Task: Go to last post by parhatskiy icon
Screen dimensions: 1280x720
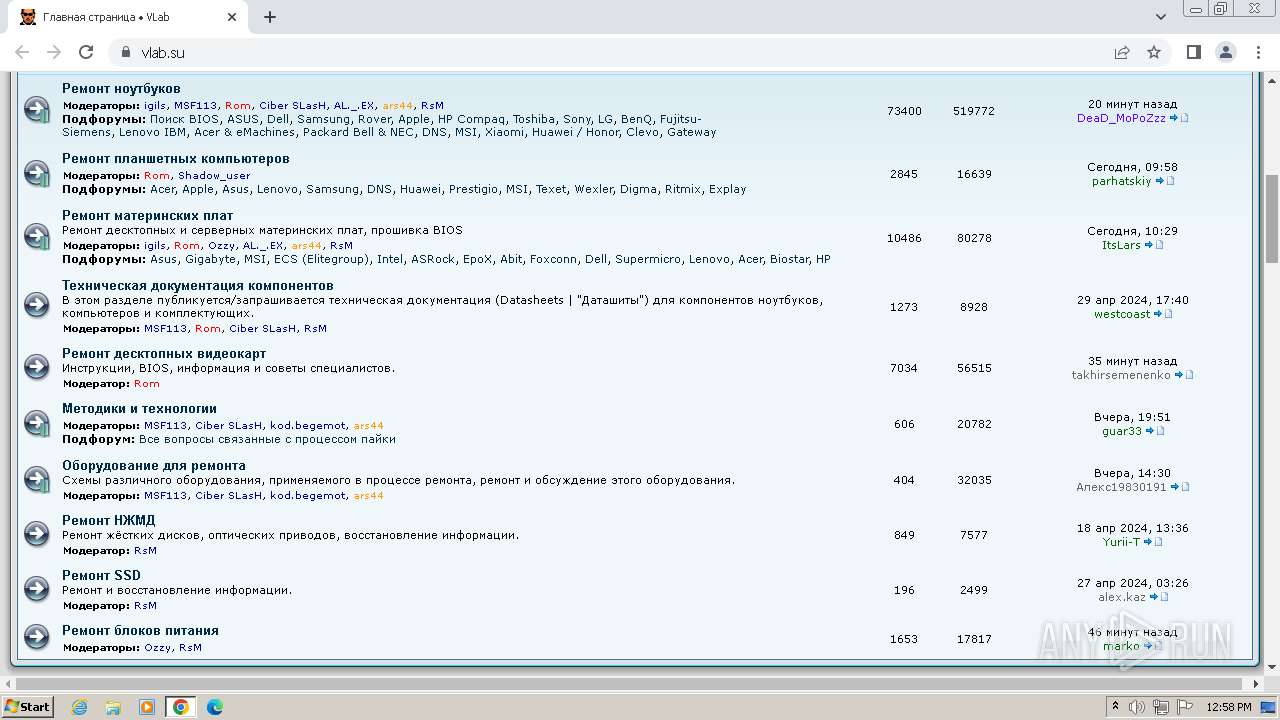Action: [1165, 181]
